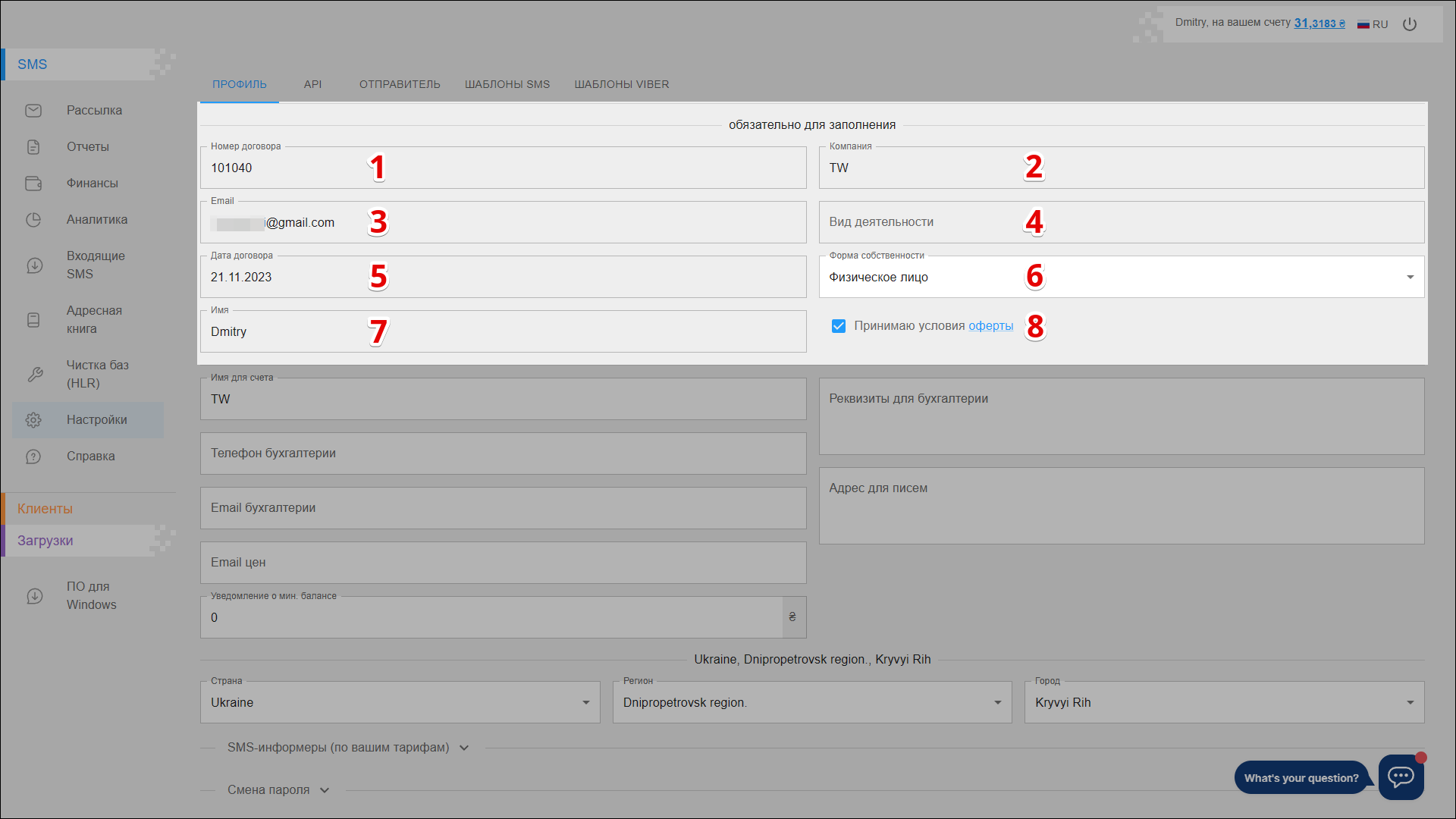Image resolution: width=1456 pixels, height=819 pixels.
Task: Switch to ШАБЛОНЫ VIBER tab
Action: pos(621,84)
